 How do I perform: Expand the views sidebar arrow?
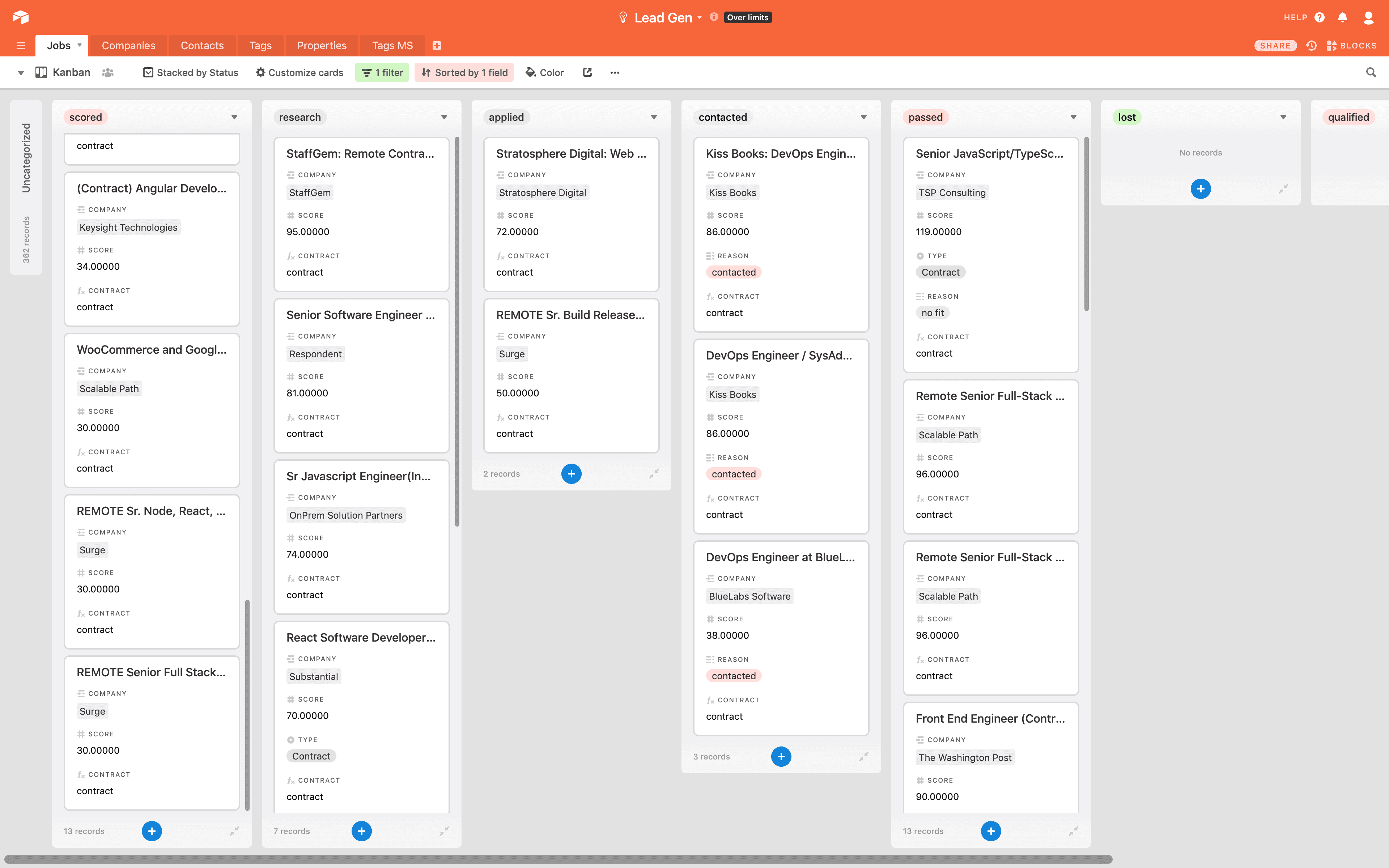[21, 72]
